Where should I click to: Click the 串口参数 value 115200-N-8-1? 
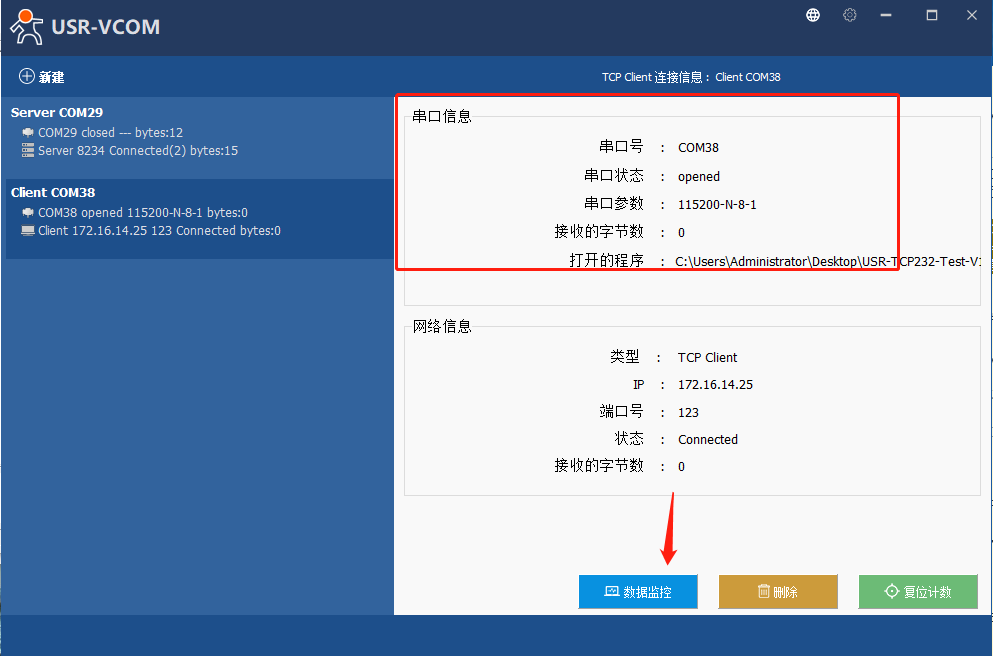[x=717, y=204]
